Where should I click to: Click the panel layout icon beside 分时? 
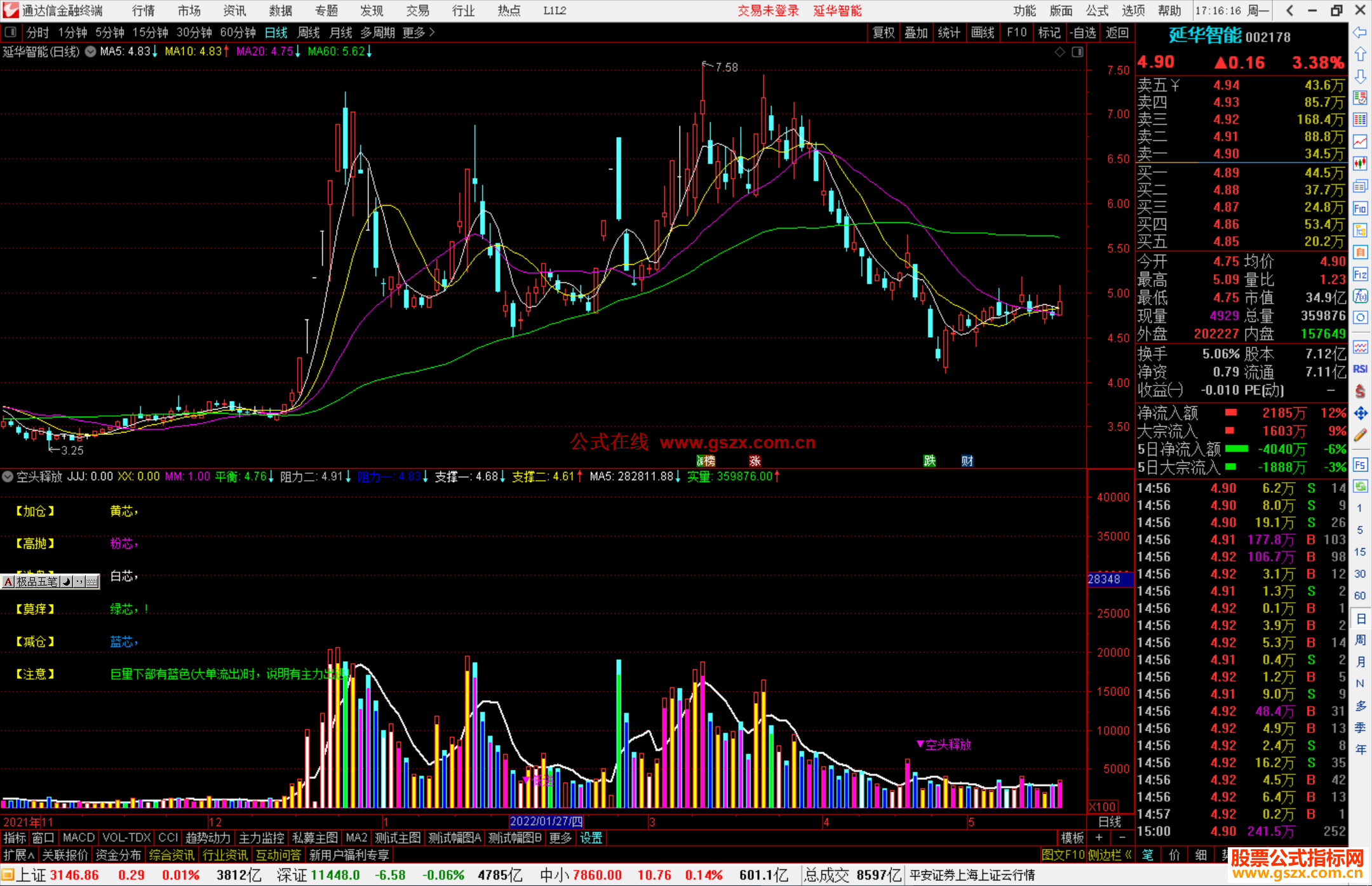pos(11,32)
